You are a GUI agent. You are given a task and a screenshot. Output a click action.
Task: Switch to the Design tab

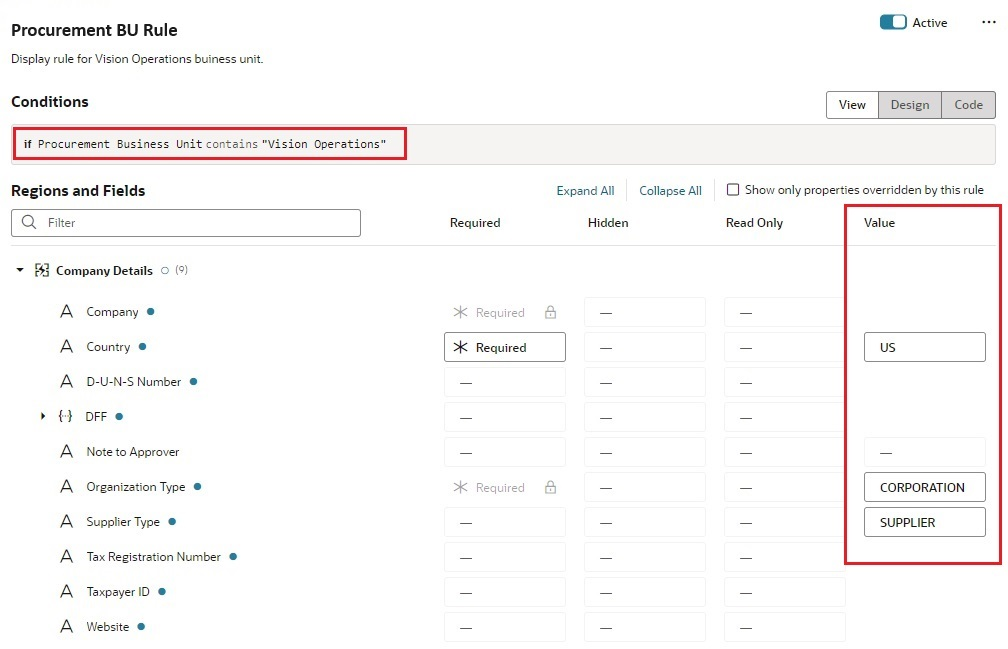click(x=910, y=105)
